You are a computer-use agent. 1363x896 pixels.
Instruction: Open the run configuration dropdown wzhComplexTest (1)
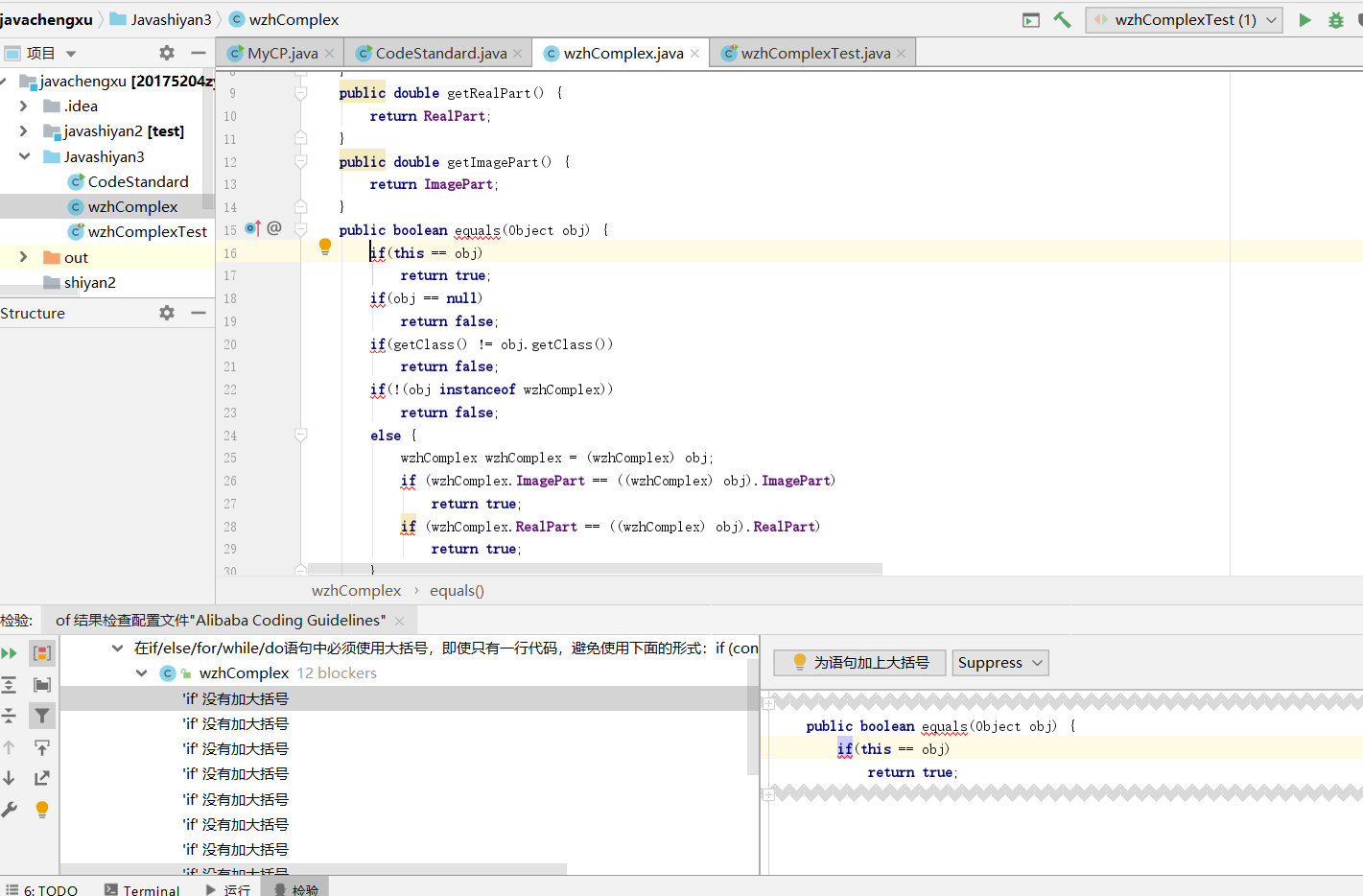coord(1185,19)
